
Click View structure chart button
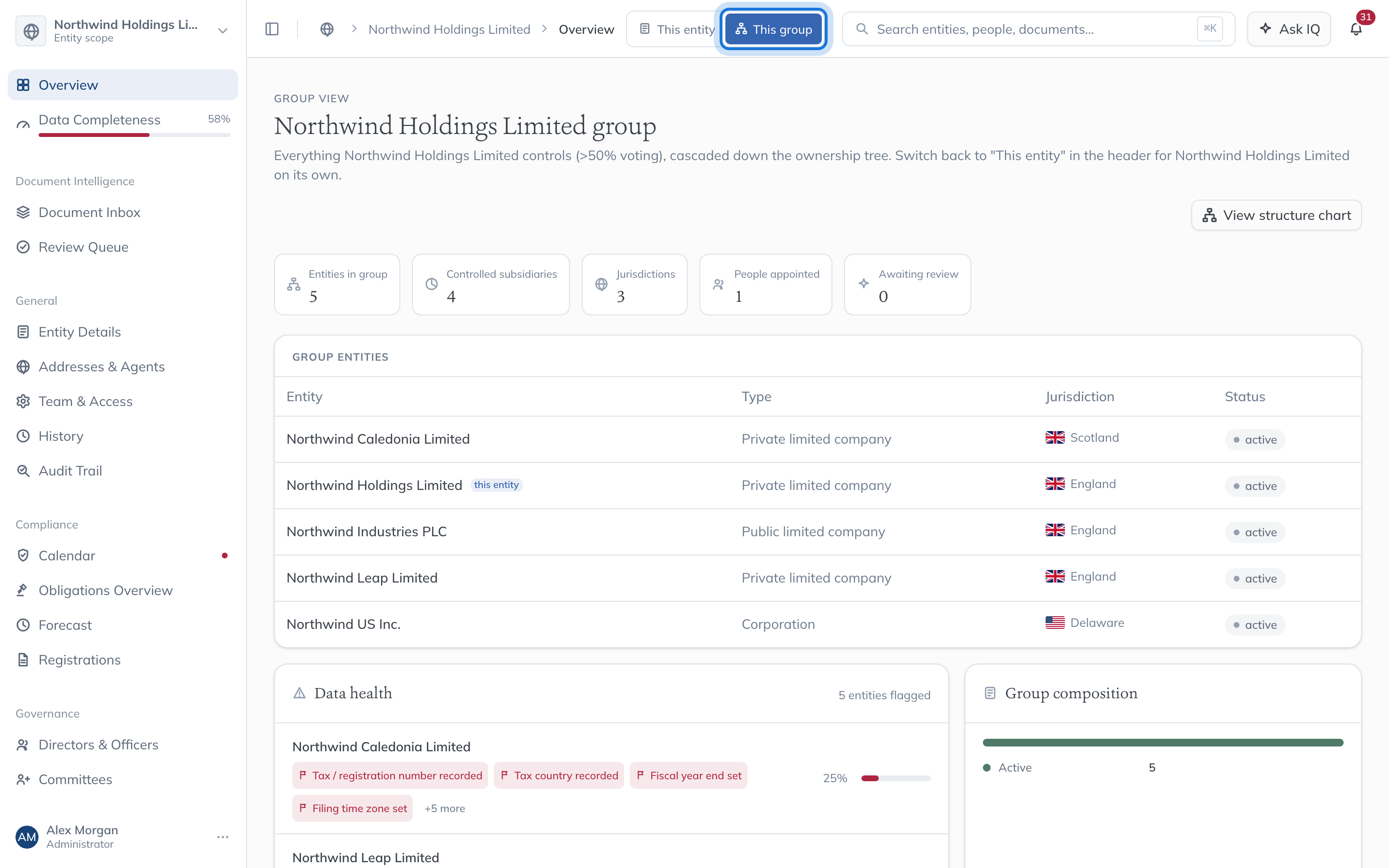click(x=1276, y=215)
